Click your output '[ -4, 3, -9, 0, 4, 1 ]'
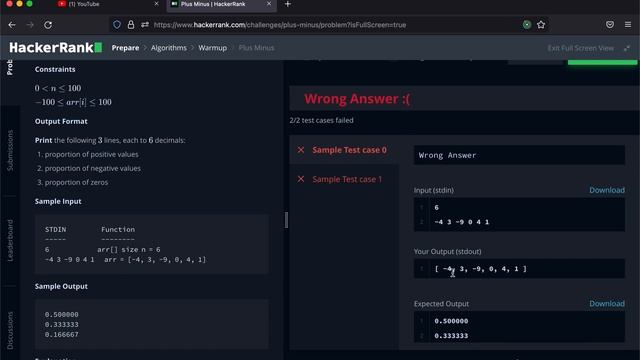Screen dimensions: 640x360 (x=480, y=269)
